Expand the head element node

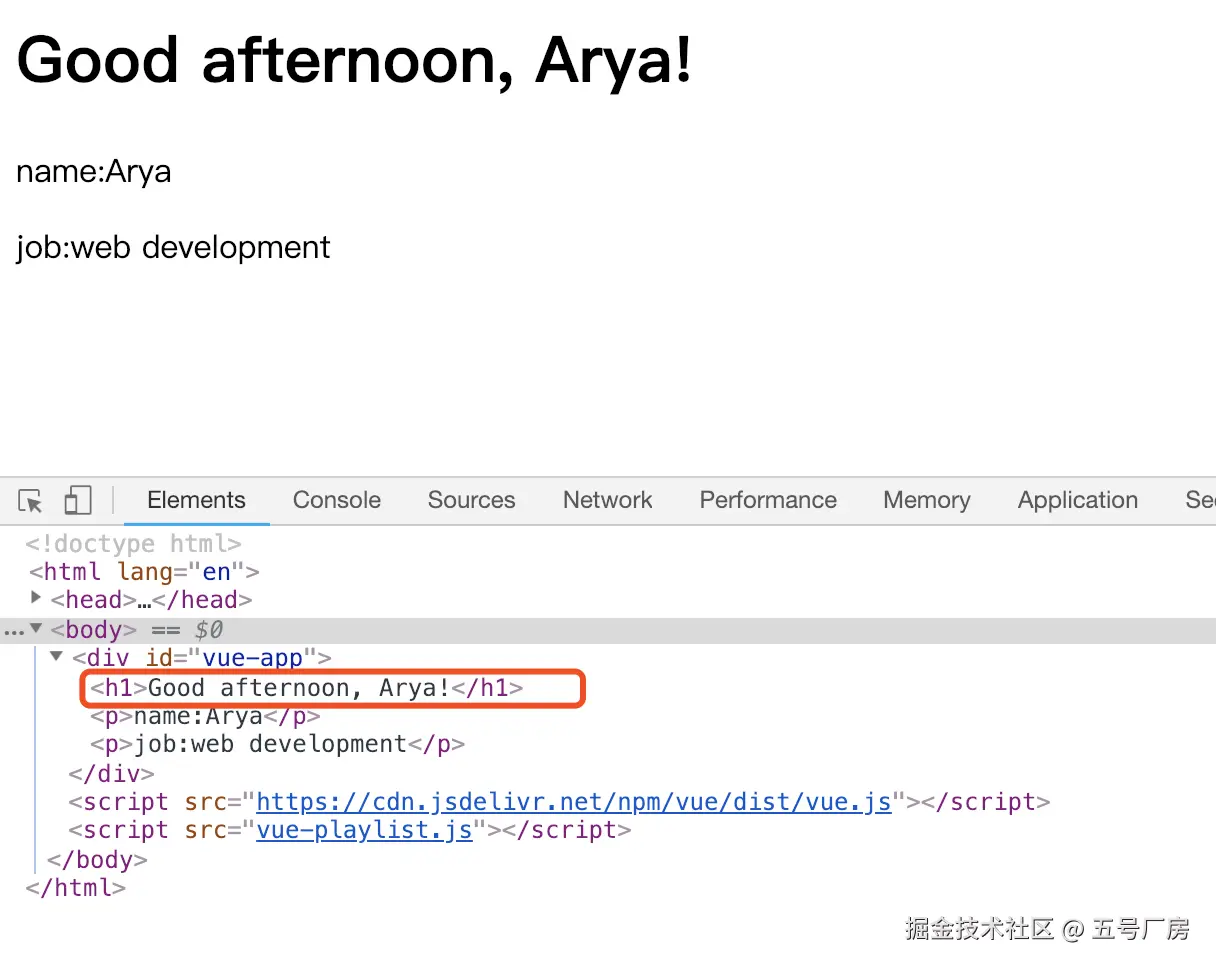click(x=37, y=598)
